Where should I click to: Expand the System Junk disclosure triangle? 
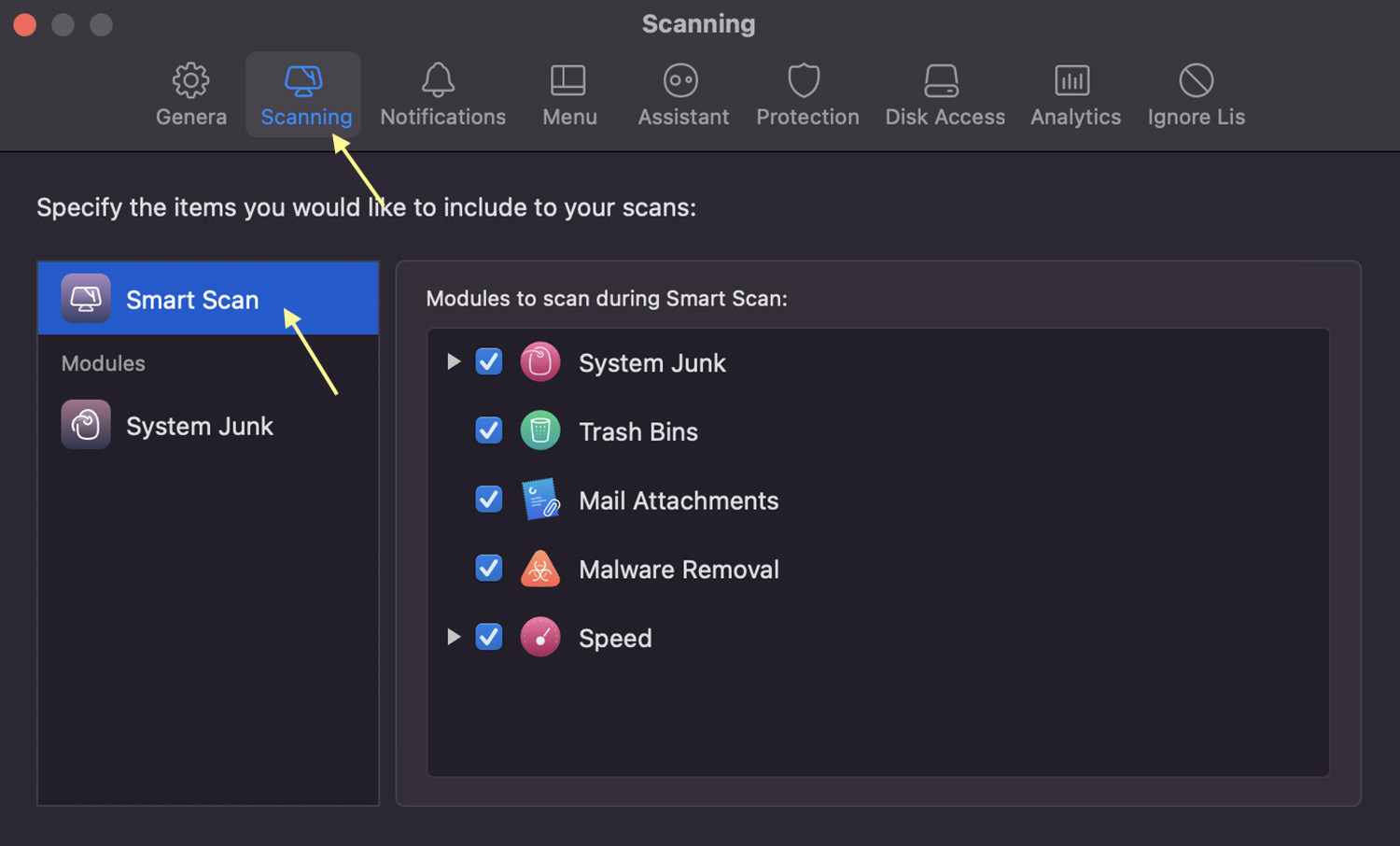coord(454,361)
